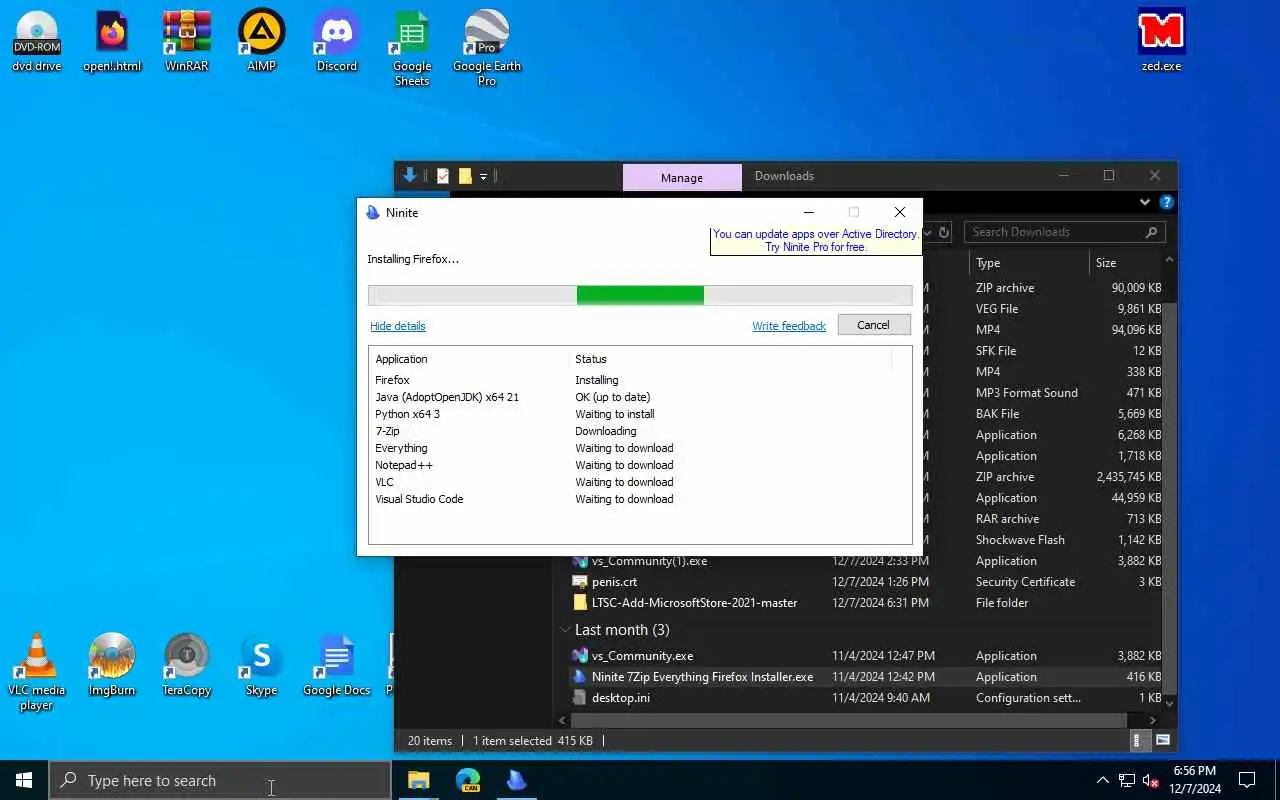Select the penis.crt certificate file
Screen dimensions: 1280x800
point(866,582)
